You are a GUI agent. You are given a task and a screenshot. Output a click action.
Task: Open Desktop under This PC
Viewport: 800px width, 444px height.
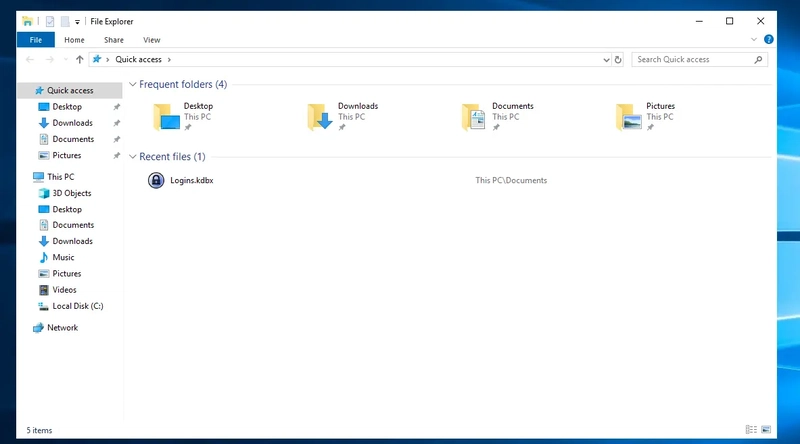coord(67,210)
